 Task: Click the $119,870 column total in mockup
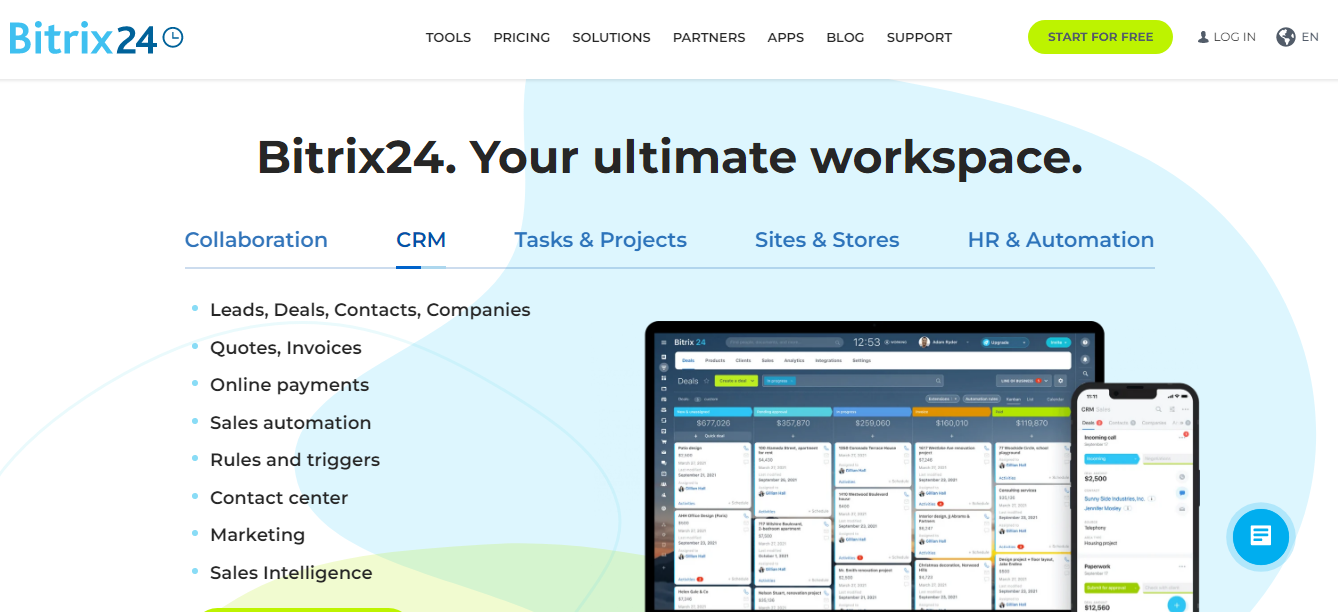coord(1032,423)
